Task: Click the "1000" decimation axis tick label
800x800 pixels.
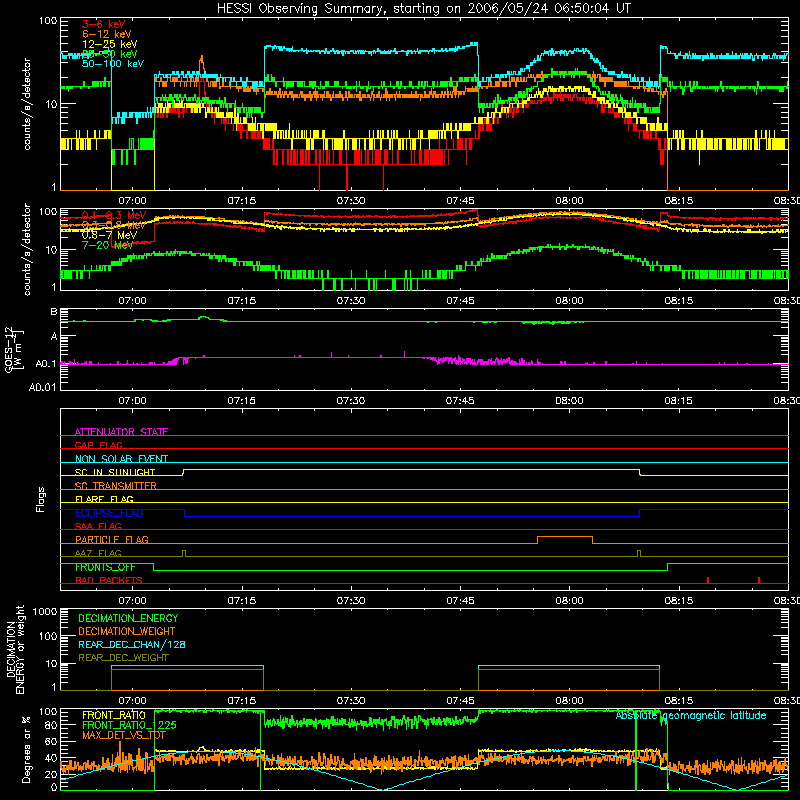Action: point(45,612)
